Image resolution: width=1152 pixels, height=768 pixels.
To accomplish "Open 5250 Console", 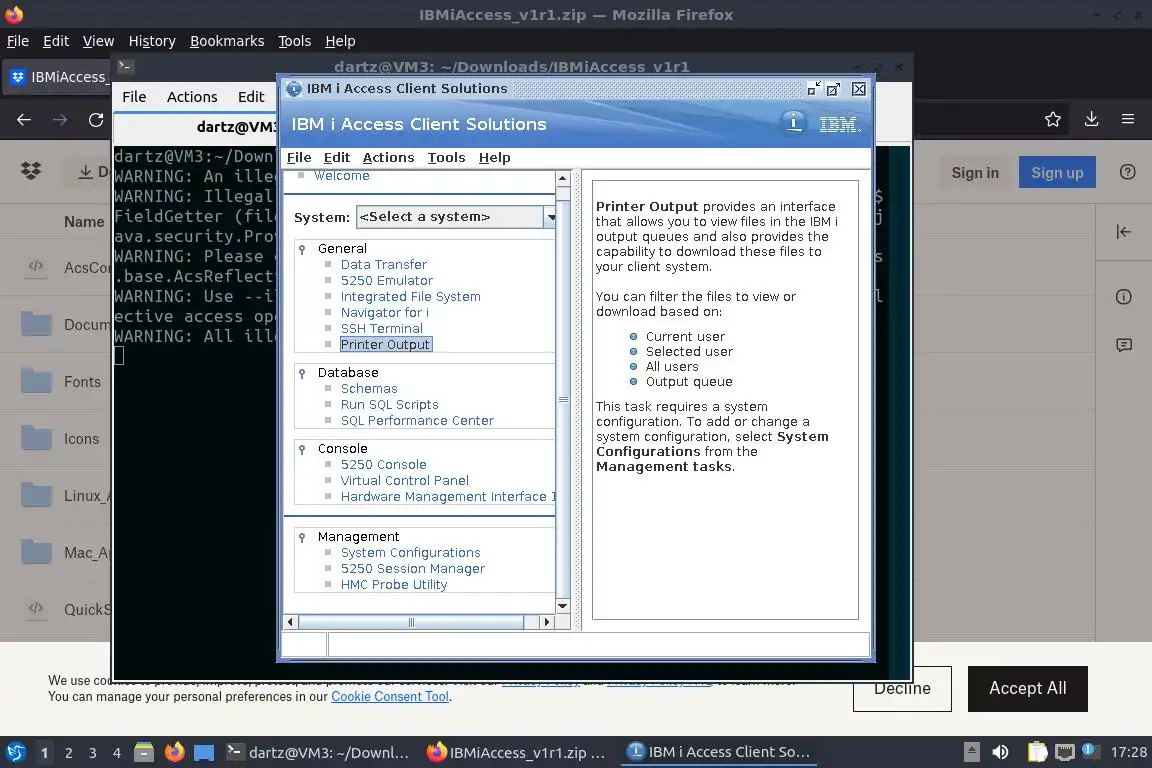I will click(x=384, y=465).
